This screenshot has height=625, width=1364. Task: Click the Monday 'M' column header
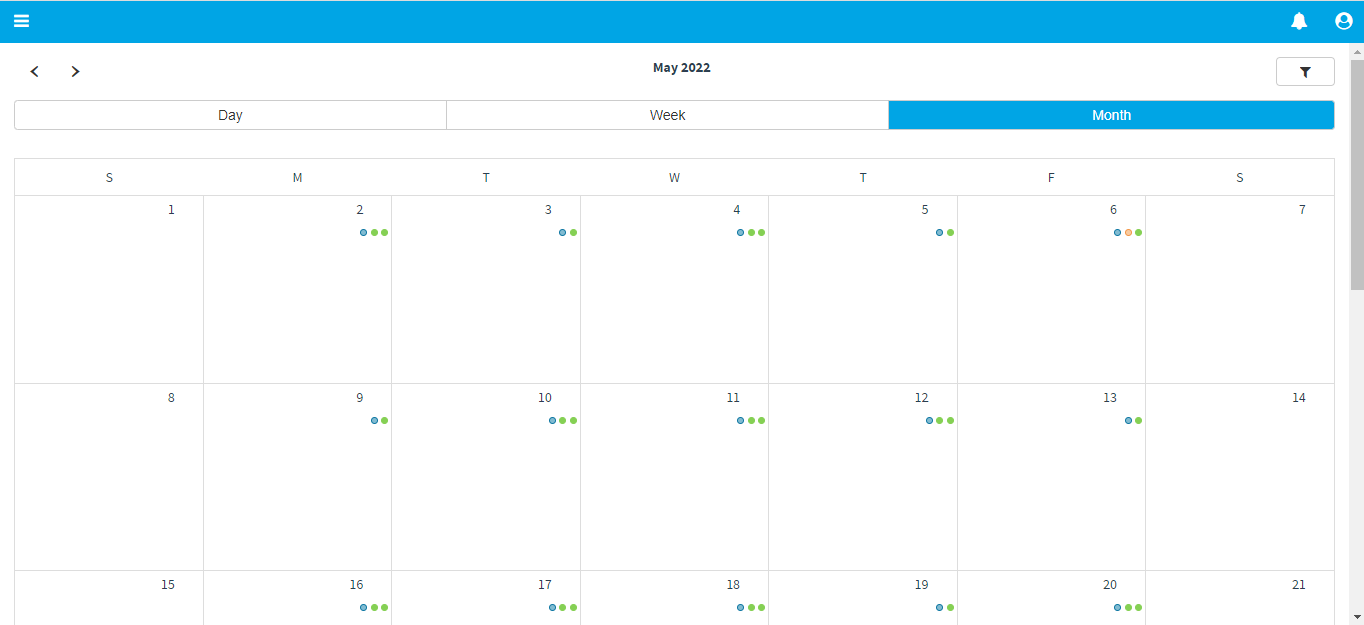click(297, 178)
